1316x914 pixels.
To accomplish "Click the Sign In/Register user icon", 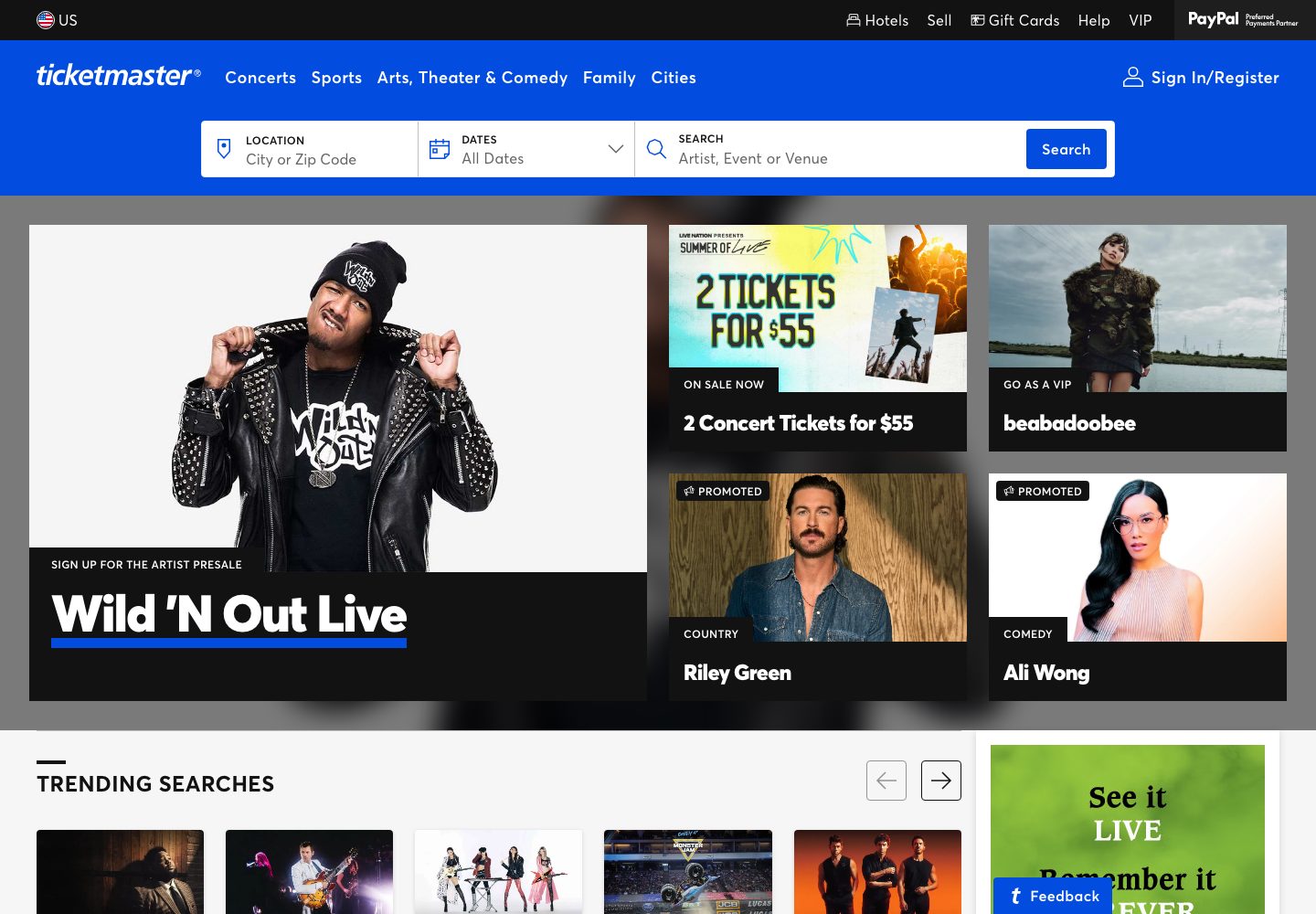I will click(x=1133, y=78).
